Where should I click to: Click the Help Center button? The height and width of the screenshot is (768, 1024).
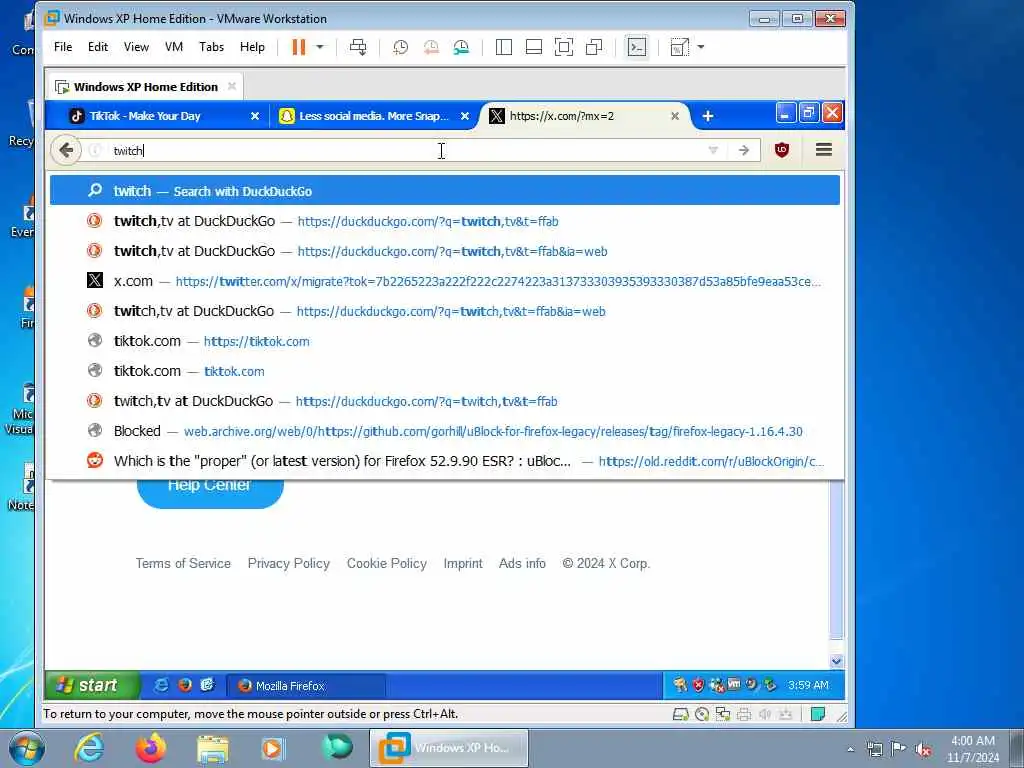coord(210,493)
